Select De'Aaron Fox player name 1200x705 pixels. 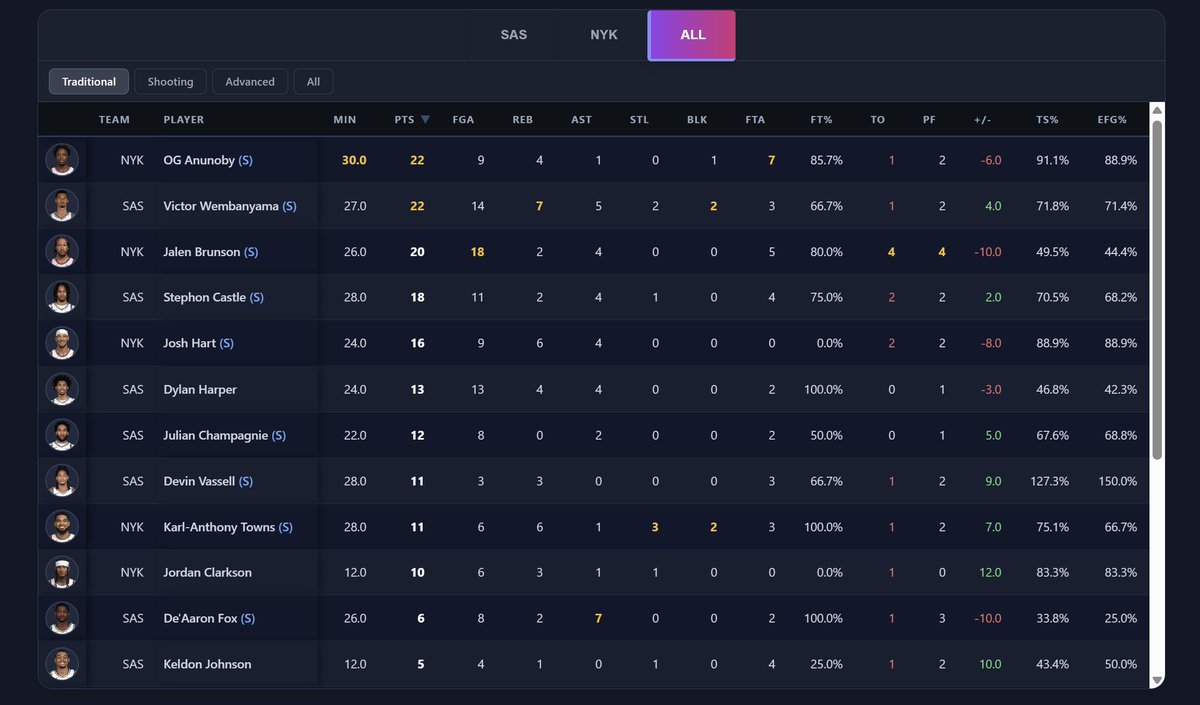201,618
